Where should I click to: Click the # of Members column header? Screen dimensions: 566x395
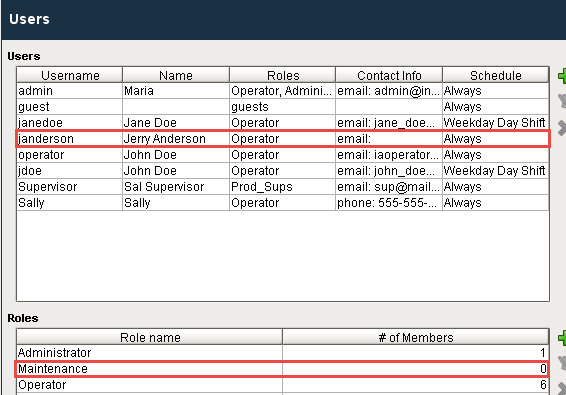point(415,337)
